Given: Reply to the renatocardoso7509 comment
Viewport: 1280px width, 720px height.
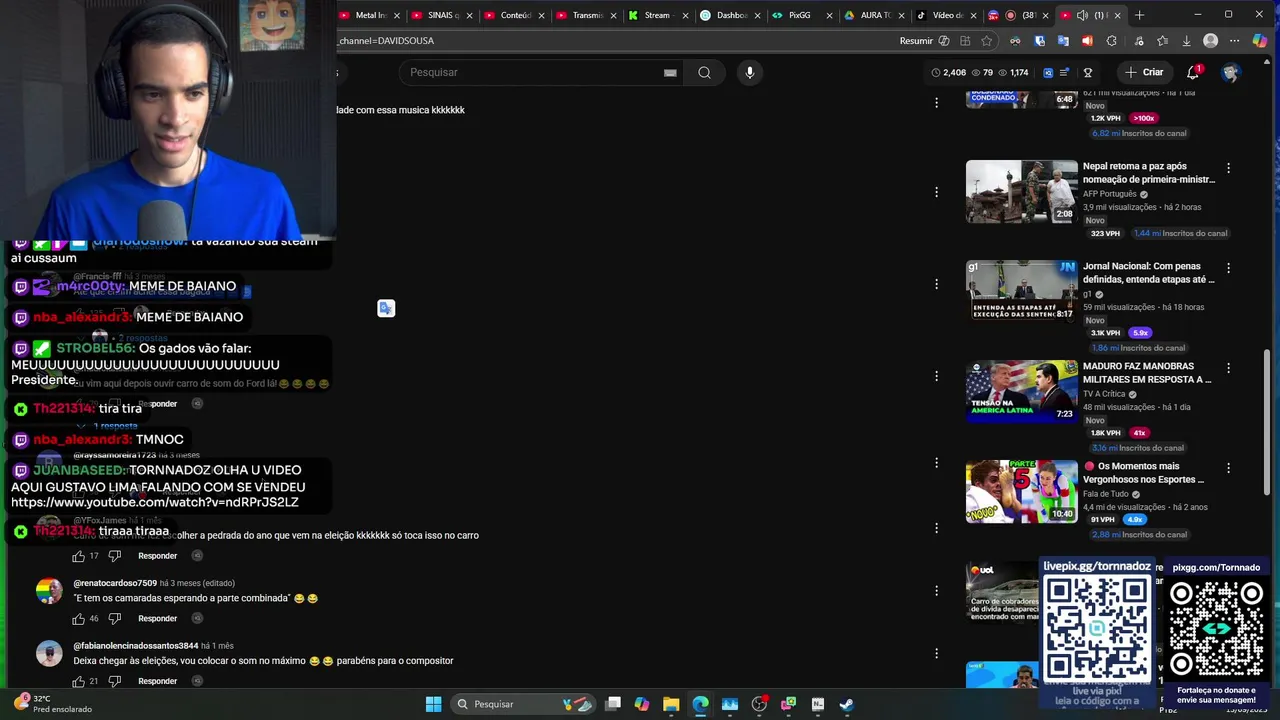Looking at the screenshot, I should (x=157, y=619).
